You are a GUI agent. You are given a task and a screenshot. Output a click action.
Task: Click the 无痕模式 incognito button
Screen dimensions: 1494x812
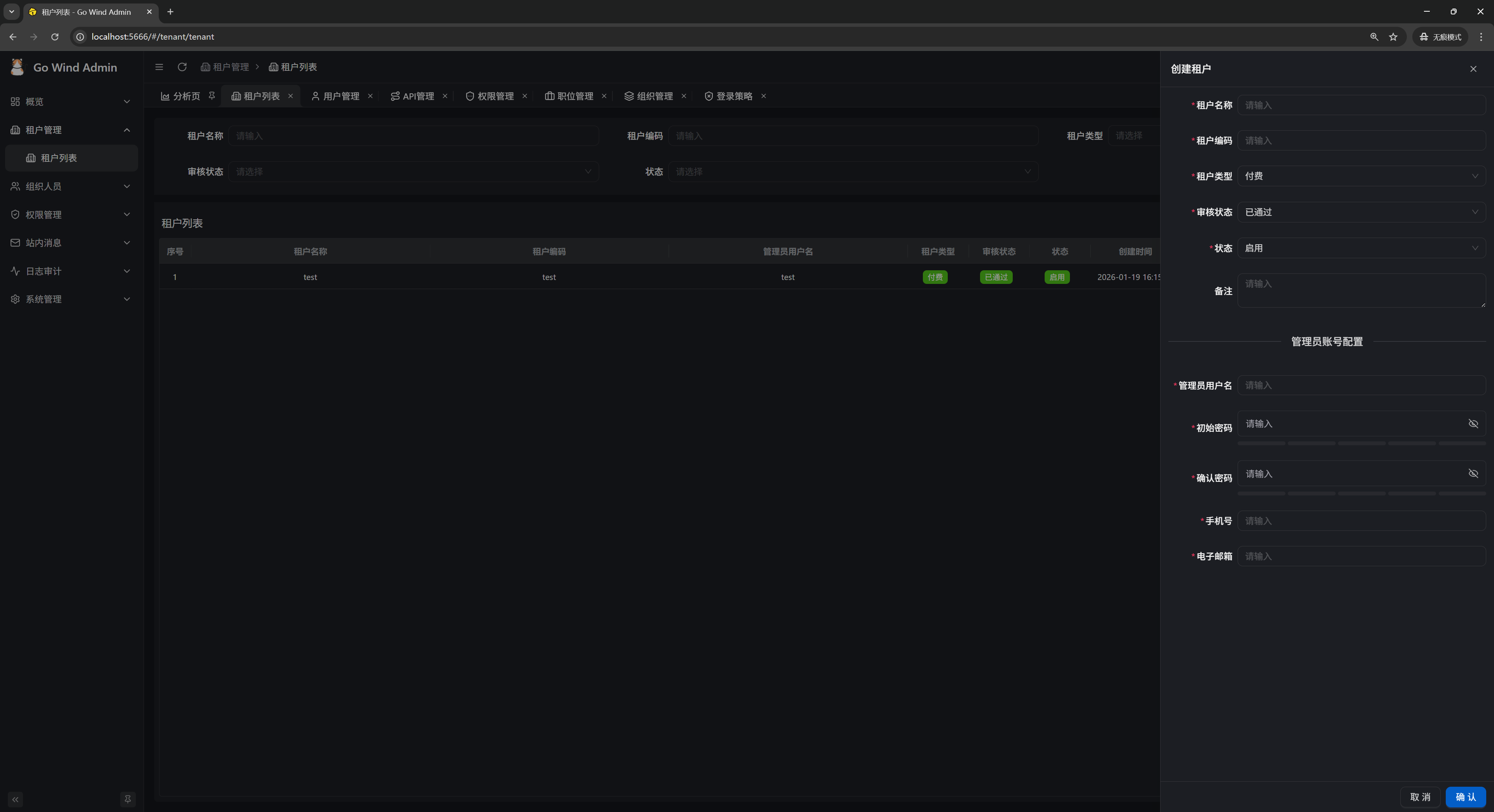pyautogui.click(x=1440, y=37)
